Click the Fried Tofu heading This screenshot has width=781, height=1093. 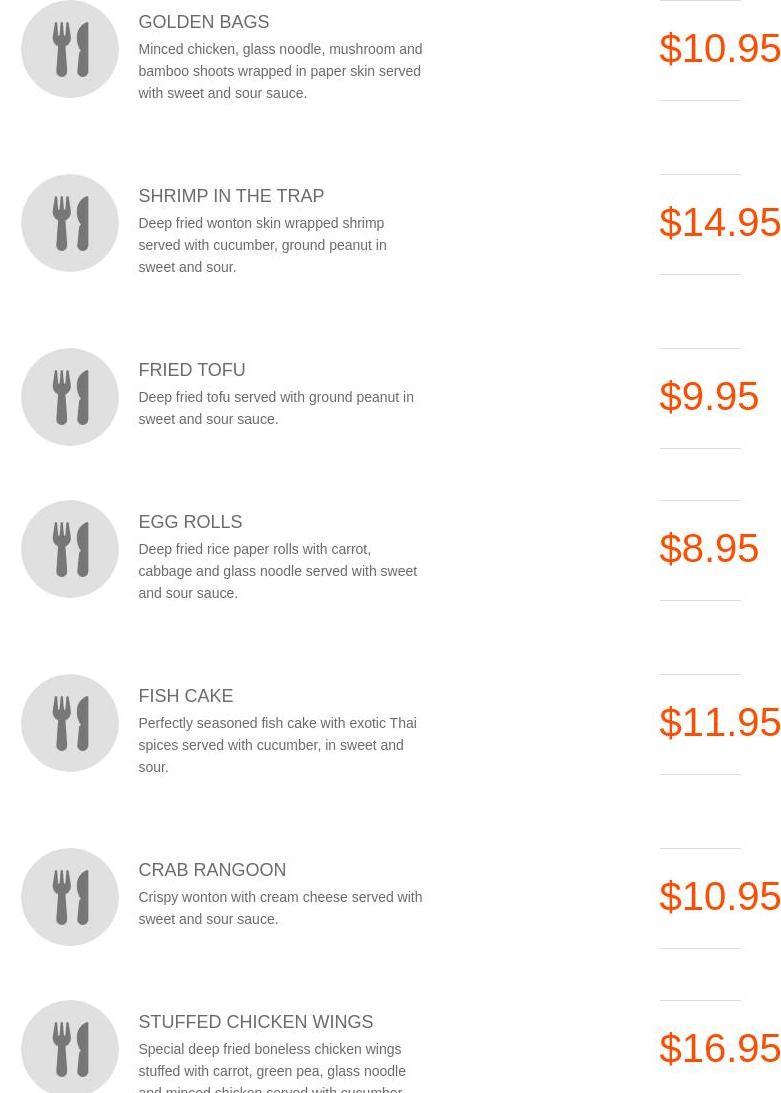(191, 370)
